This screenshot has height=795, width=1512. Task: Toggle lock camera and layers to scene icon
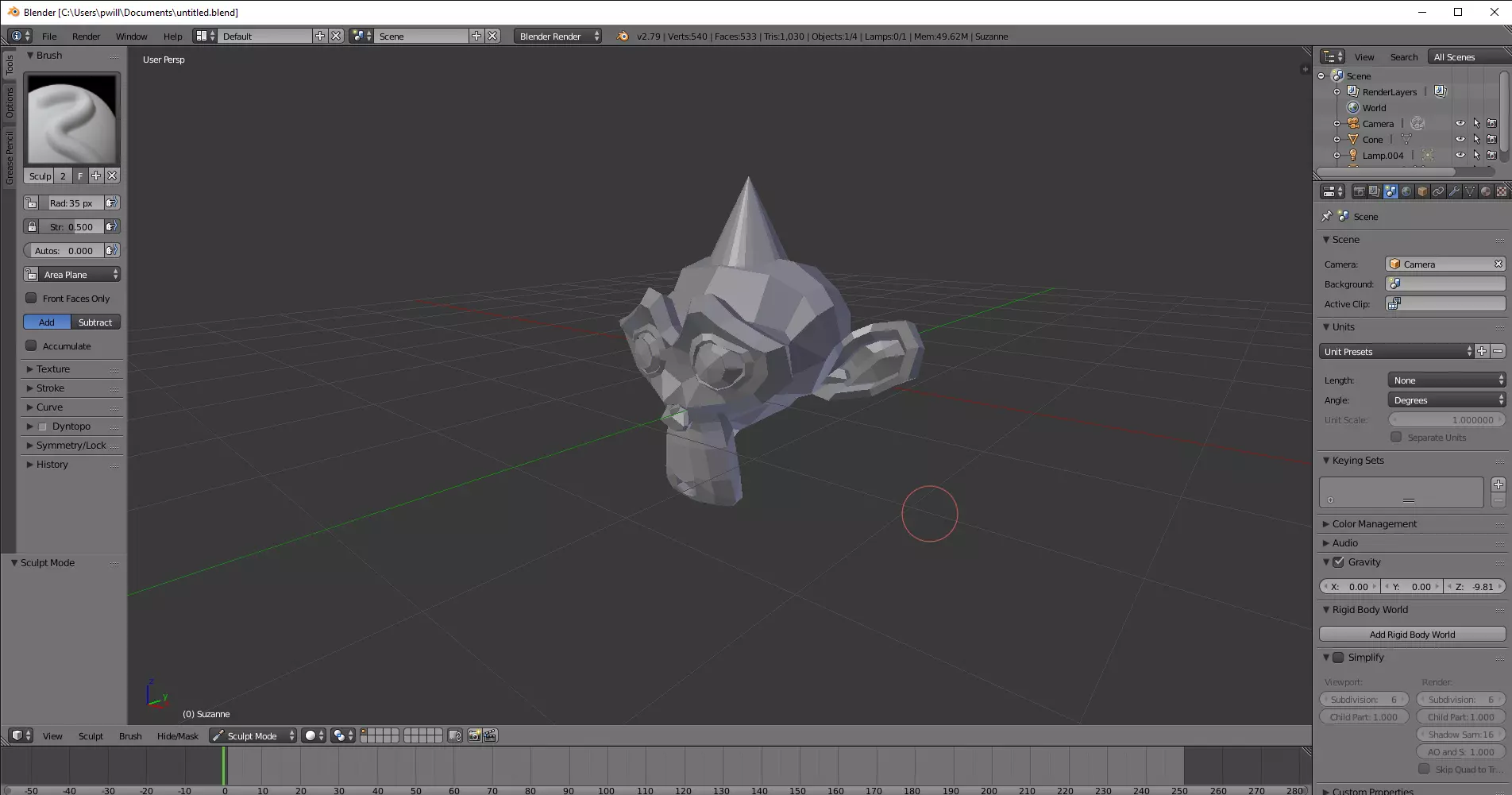pyautogui.click(x=455, y=735)
